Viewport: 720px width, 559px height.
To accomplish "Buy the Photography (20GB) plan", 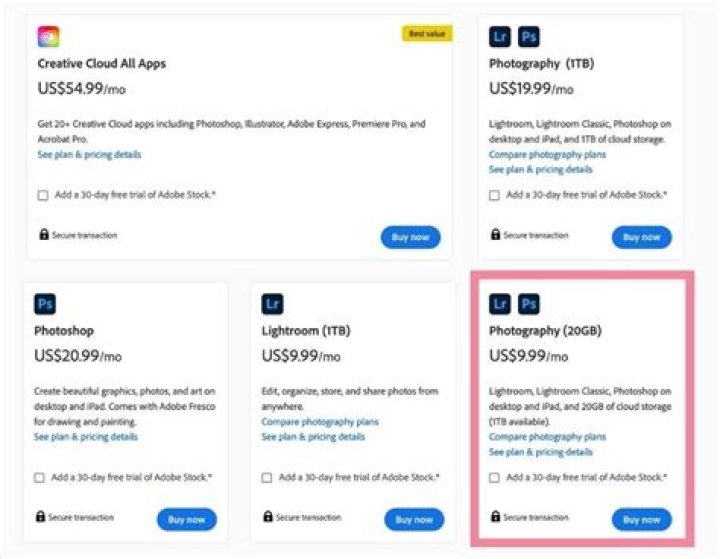I will 641,520.
